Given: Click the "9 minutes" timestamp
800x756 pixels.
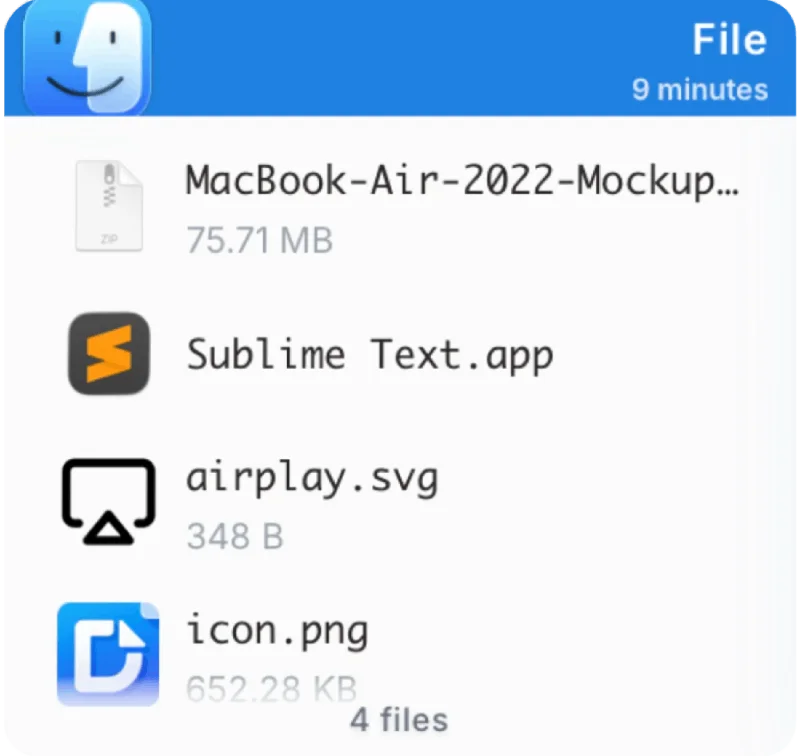Looking at the screenshot, I should [x=700, y=90].
